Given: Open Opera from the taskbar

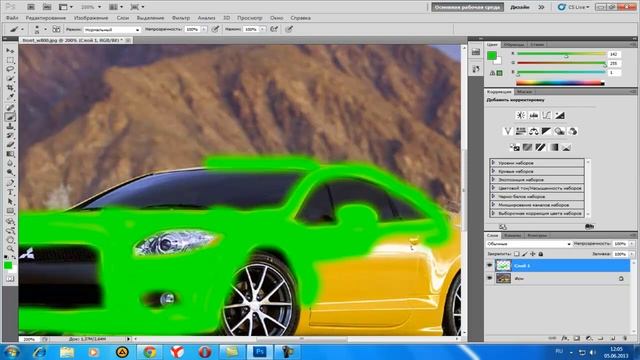Looking at the screenshot, I should pos(205,352).
